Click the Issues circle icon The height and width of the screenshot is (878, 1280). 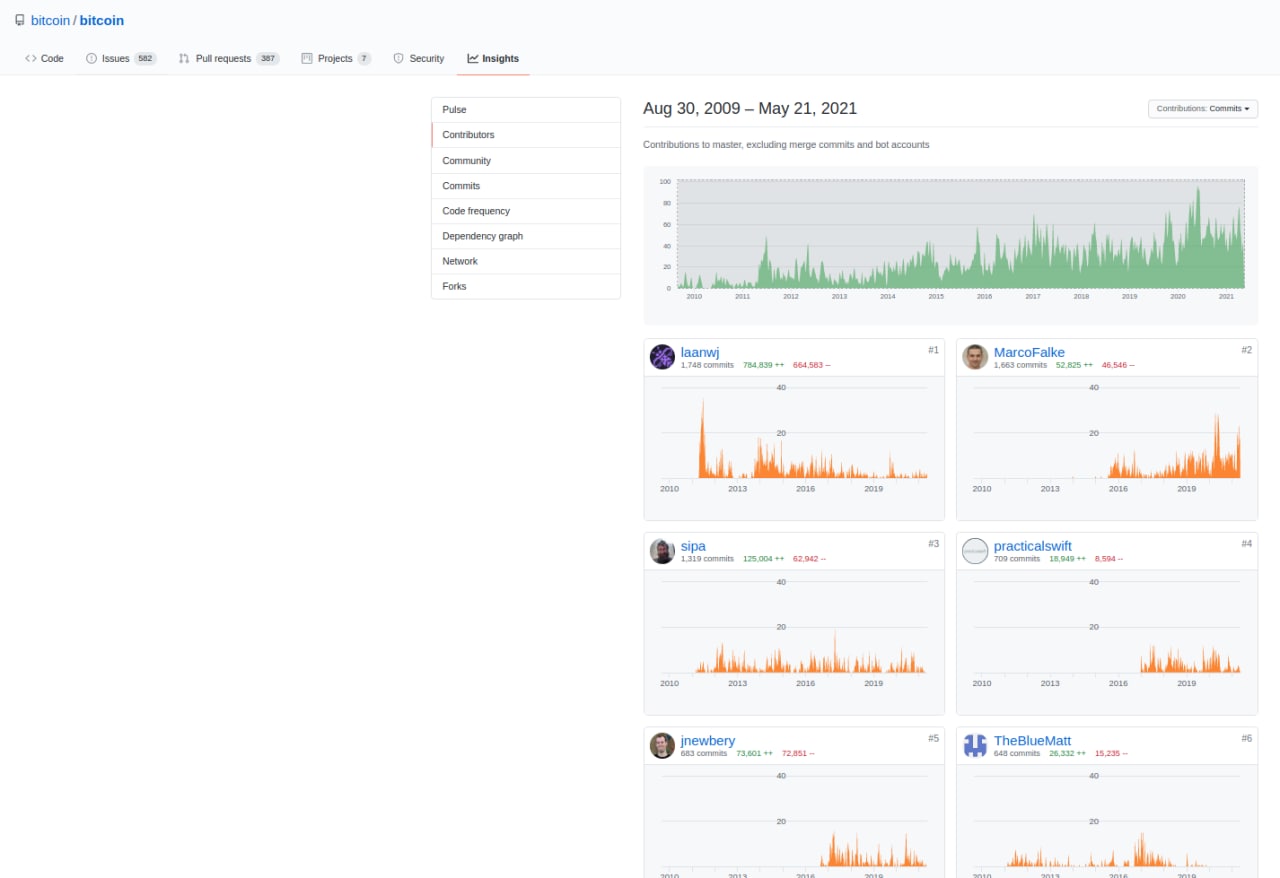(92, 59)
